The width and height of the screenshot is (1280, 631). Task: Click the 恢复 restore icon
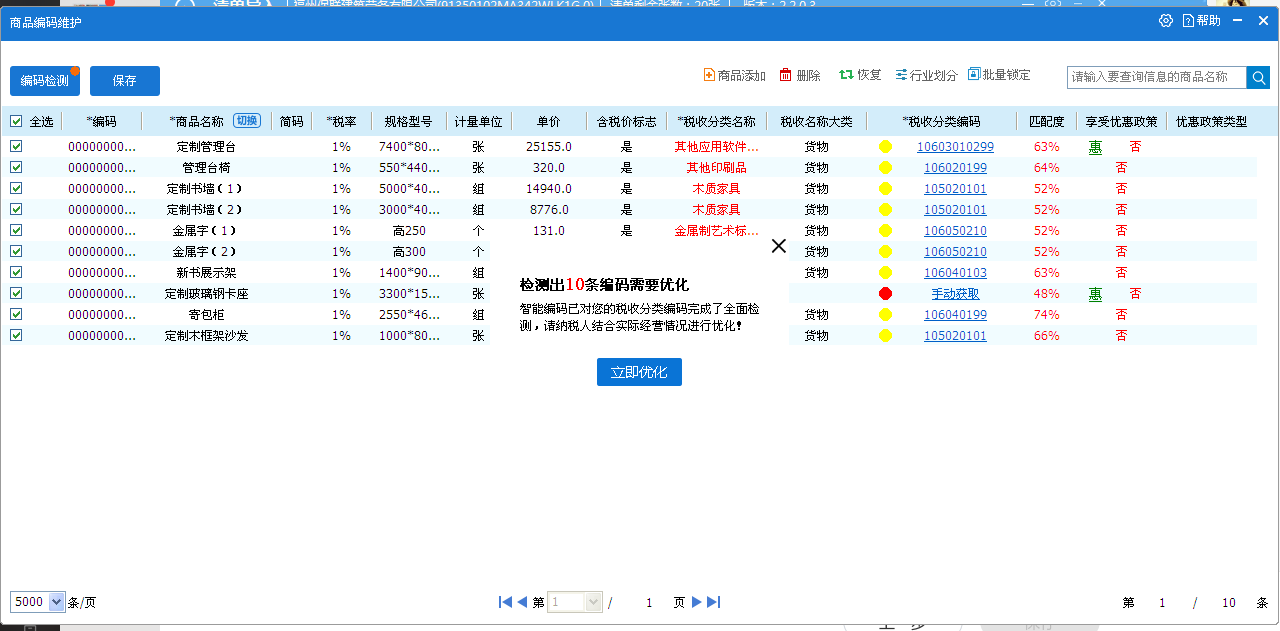(846, 75)
